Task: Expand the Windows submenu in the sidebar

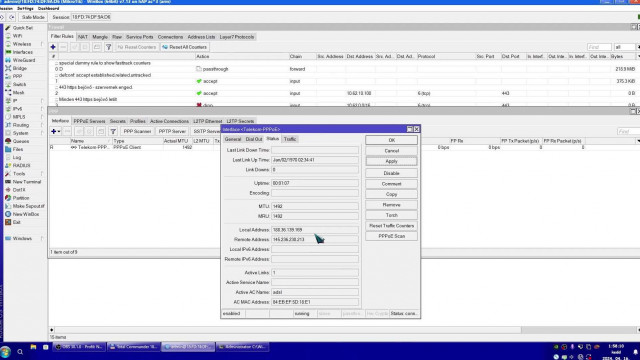Action: click(42, 238)
